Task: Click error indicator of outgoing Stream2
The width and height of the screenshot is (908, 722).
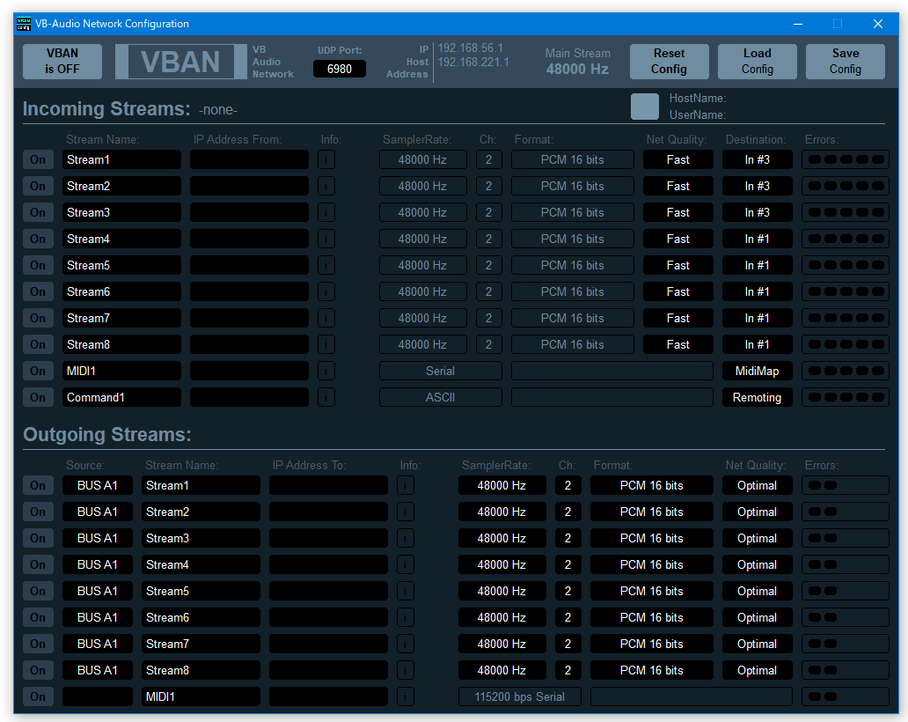Action: (845, 512)
